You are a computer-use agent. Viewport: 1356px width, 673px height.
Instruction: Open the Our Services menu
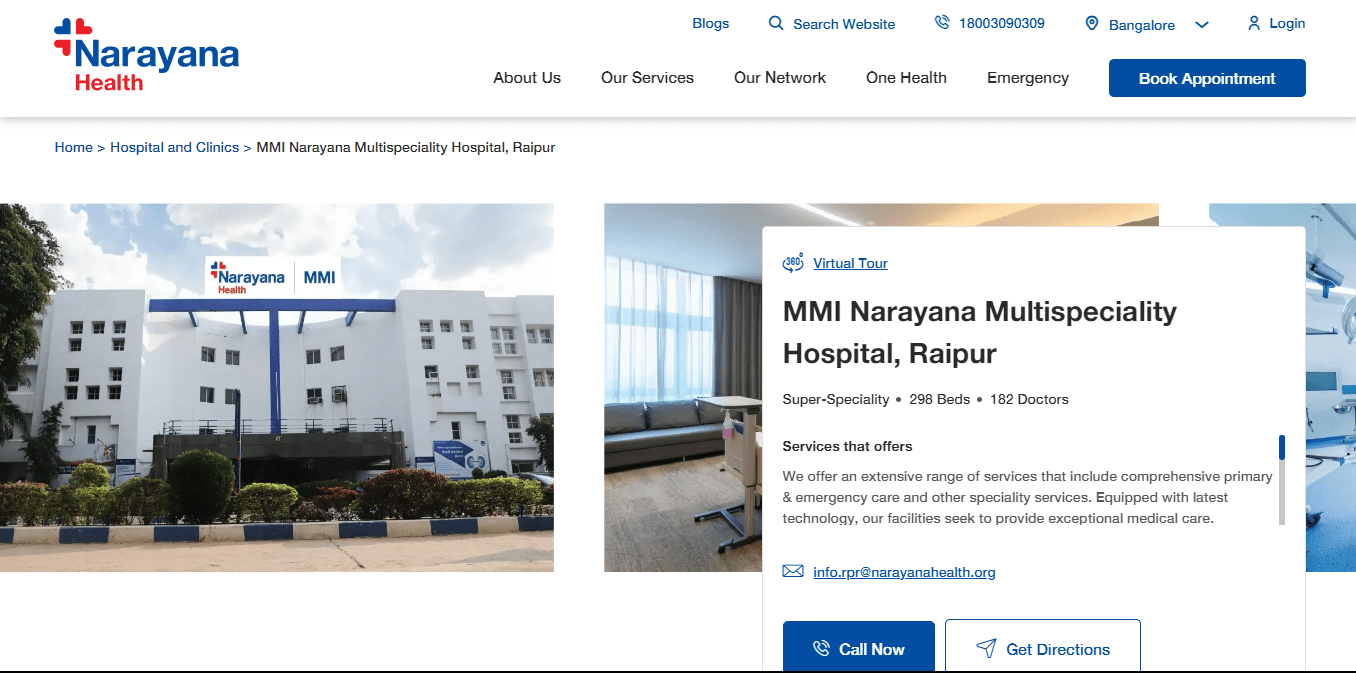tap(647, 77)
